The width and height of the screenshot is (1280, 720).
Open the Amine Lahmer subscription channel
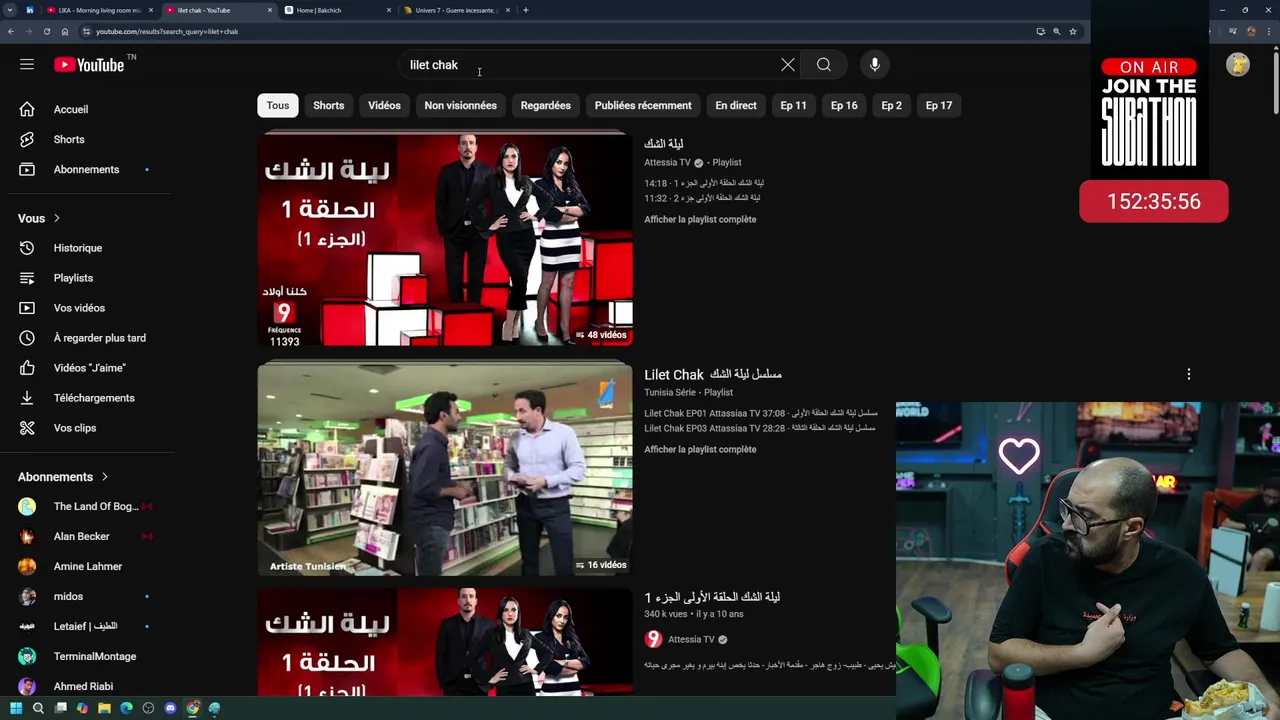point(86,566)
